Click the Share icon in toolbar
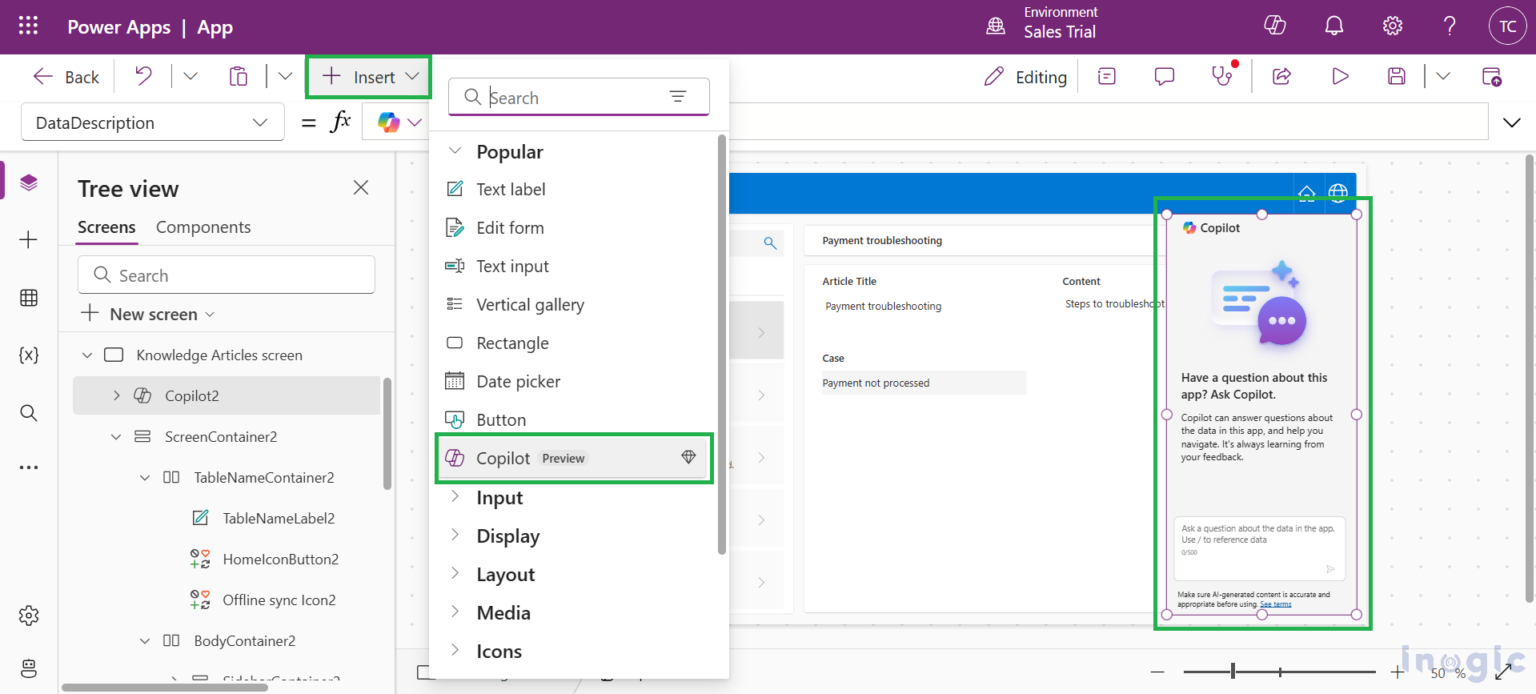Image resolution: width=1536 pixels, height=694 pixels. 1282,76
